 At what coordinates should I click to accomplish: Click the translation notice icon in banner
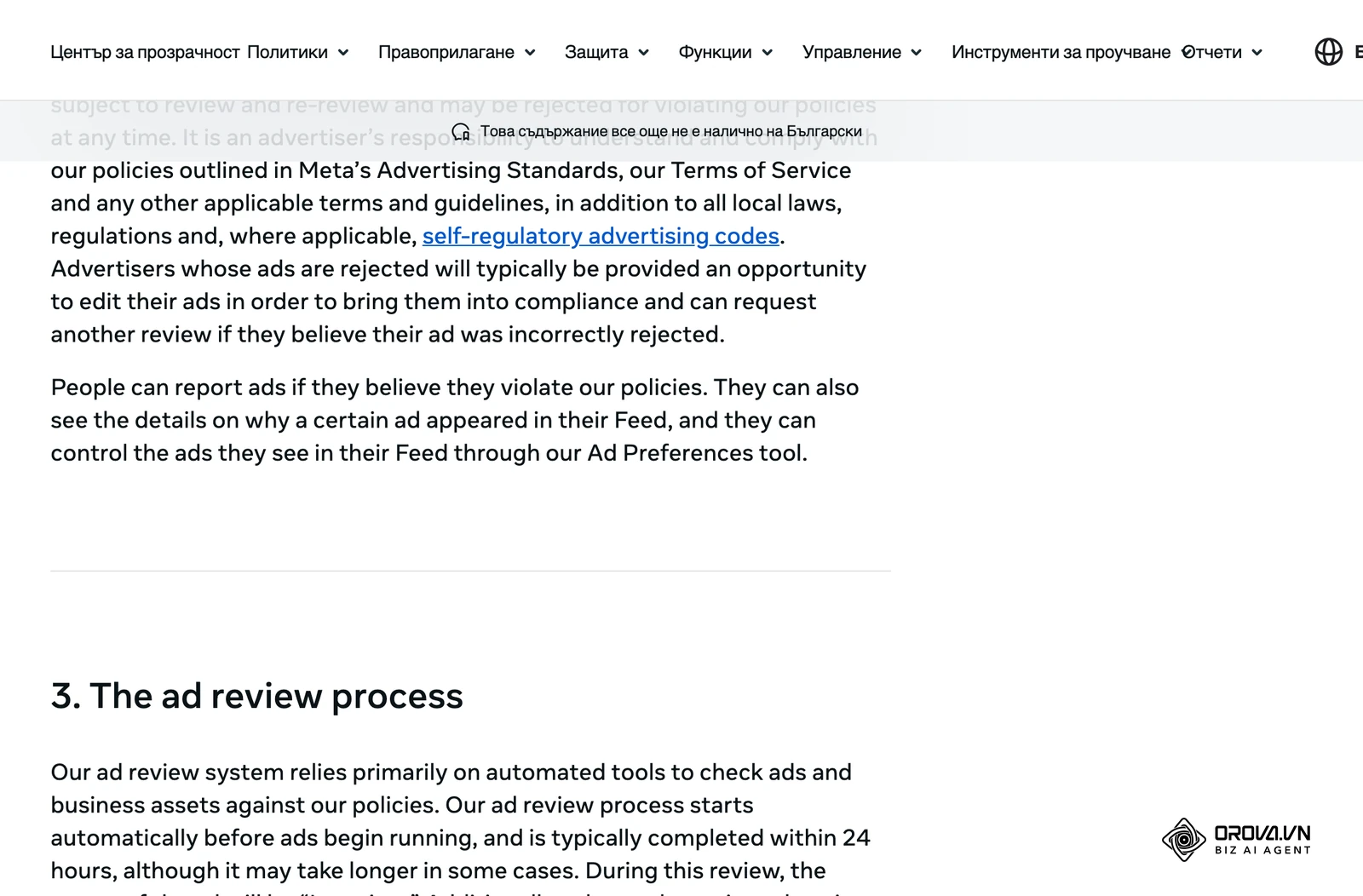[x=461, y=132]
